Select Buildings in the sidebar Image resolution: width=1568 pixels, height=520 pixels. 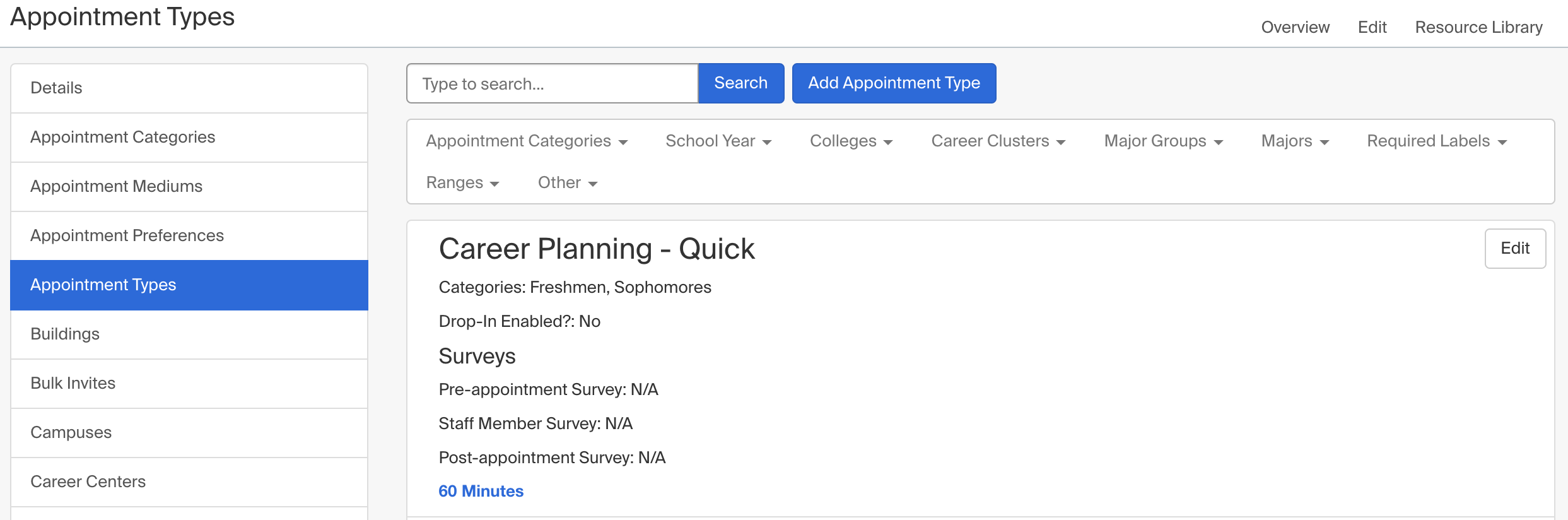[65, 334]
